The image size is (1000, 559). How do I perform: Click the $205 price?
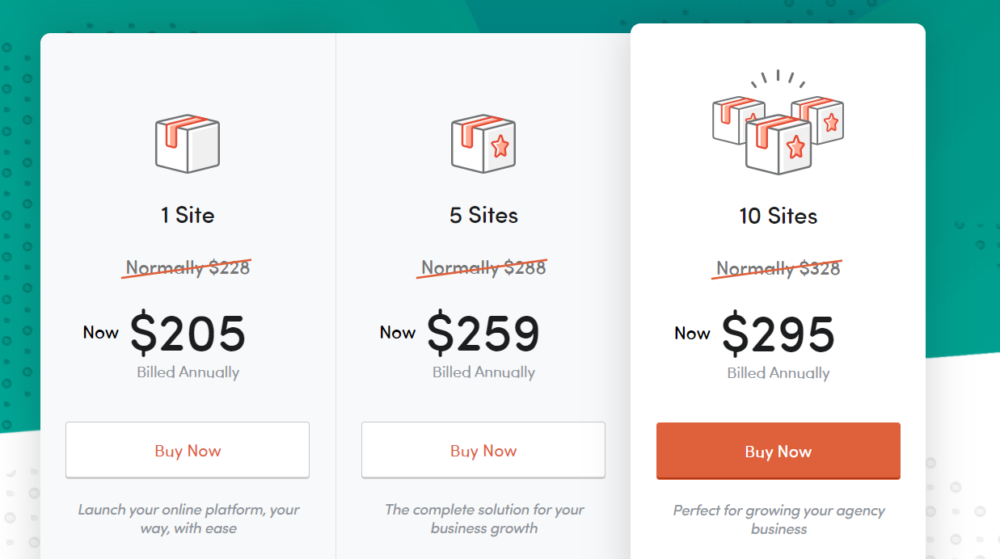click(187, 333)
